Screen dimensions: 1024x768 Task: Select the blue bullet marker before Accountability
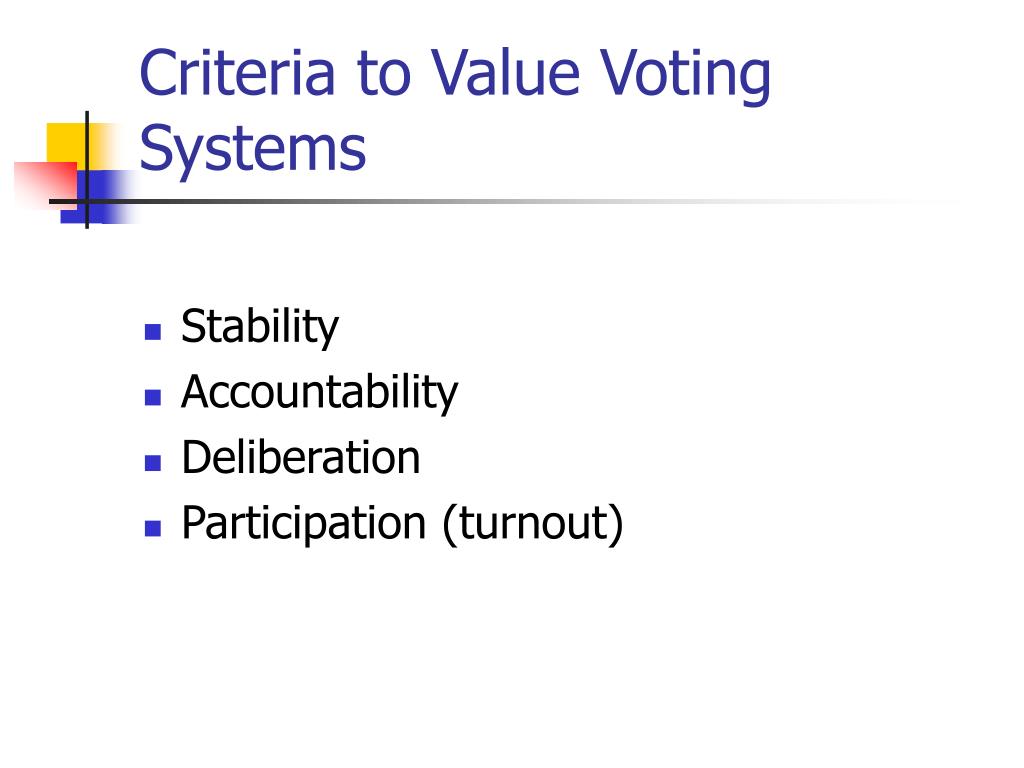[x=153, y=397]
